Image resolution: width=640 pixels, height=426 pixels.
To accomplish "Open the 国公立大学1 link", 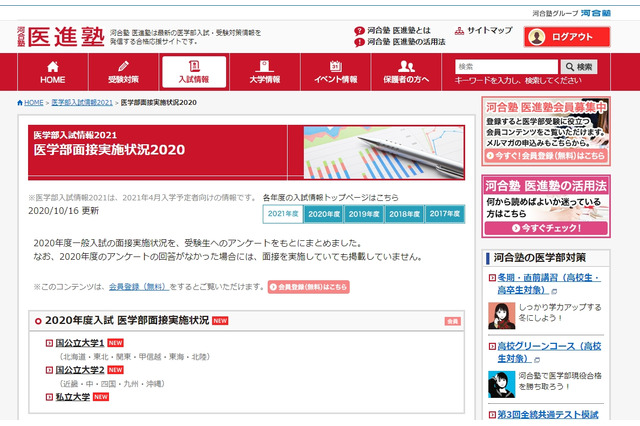I will [80, 343].
